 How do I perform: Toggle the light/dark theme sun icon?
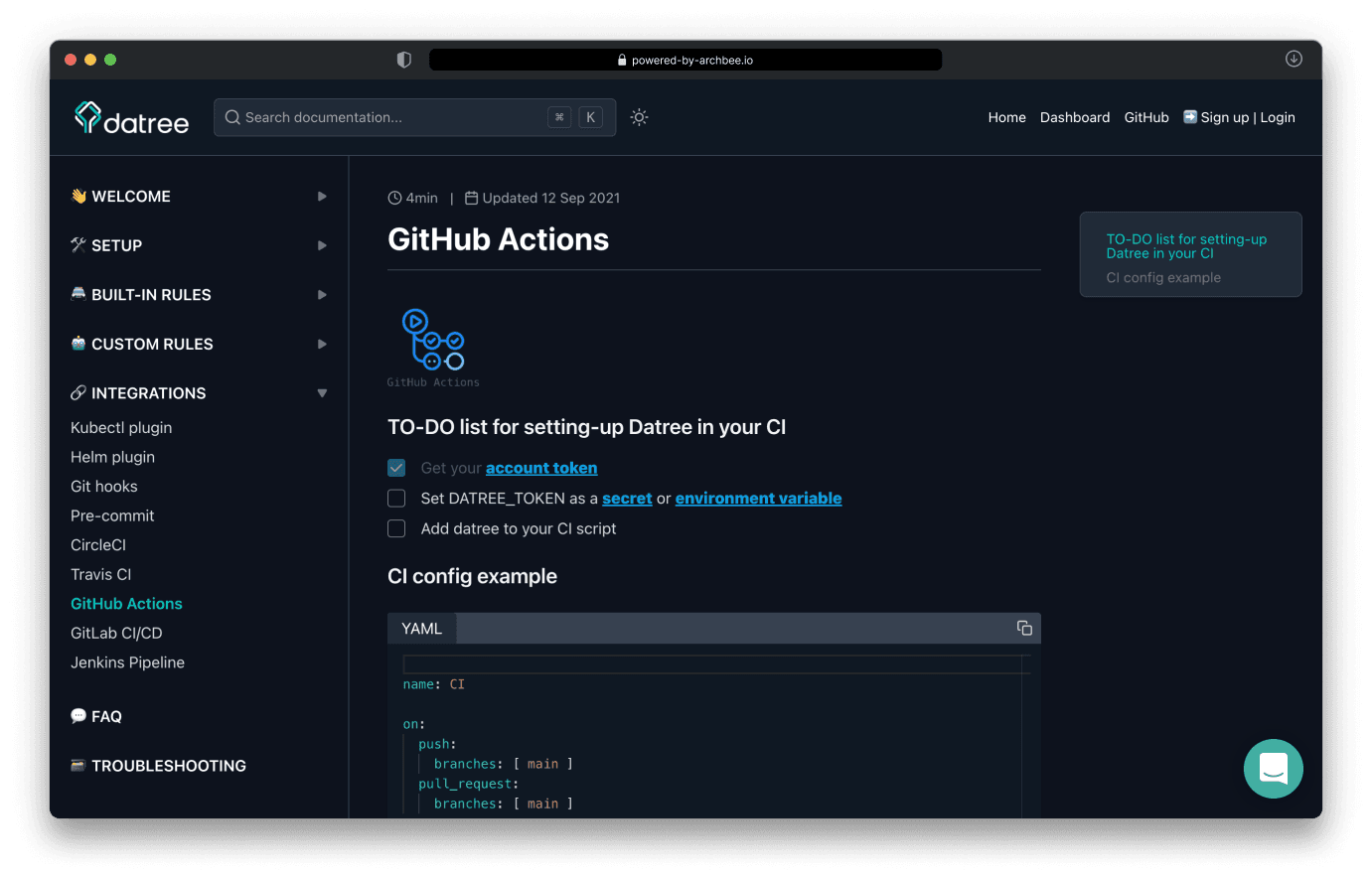[639, 117]
